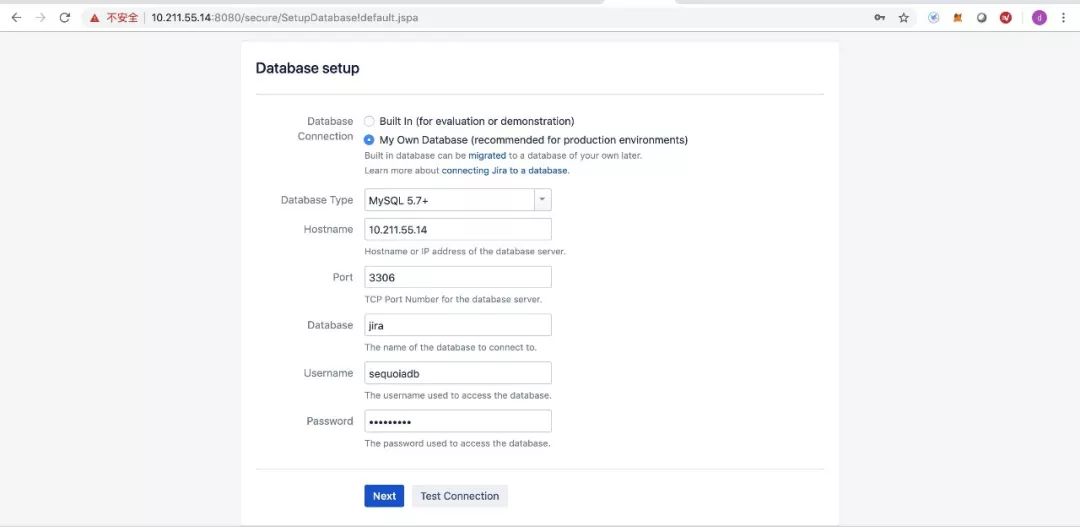
Task: Click the name of the database hint text
Action: coord(450,347)
